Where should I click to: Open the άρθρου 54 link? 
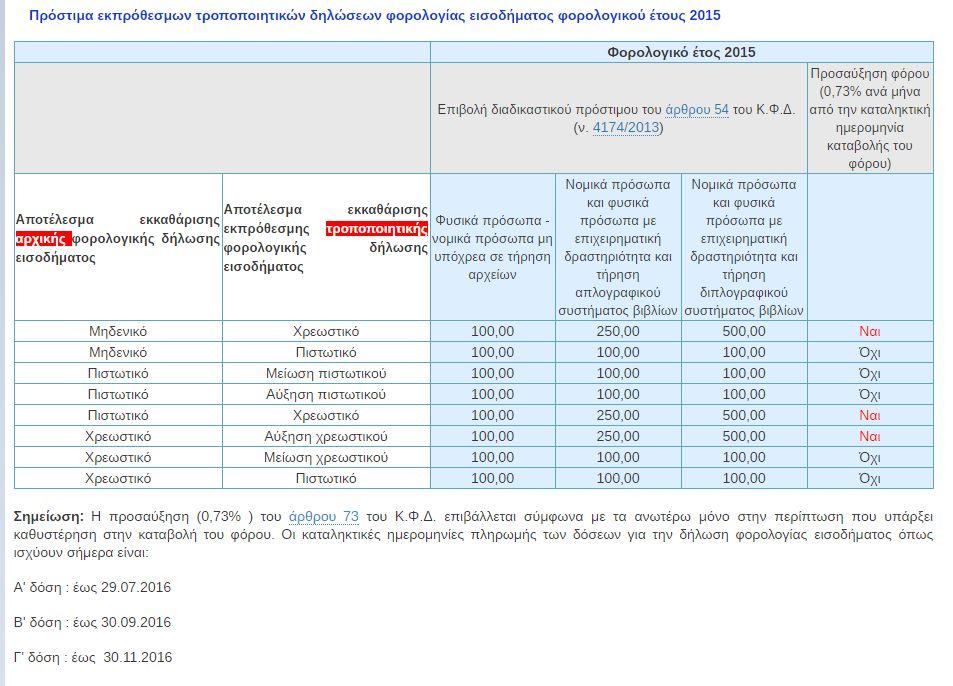(696, 109)
